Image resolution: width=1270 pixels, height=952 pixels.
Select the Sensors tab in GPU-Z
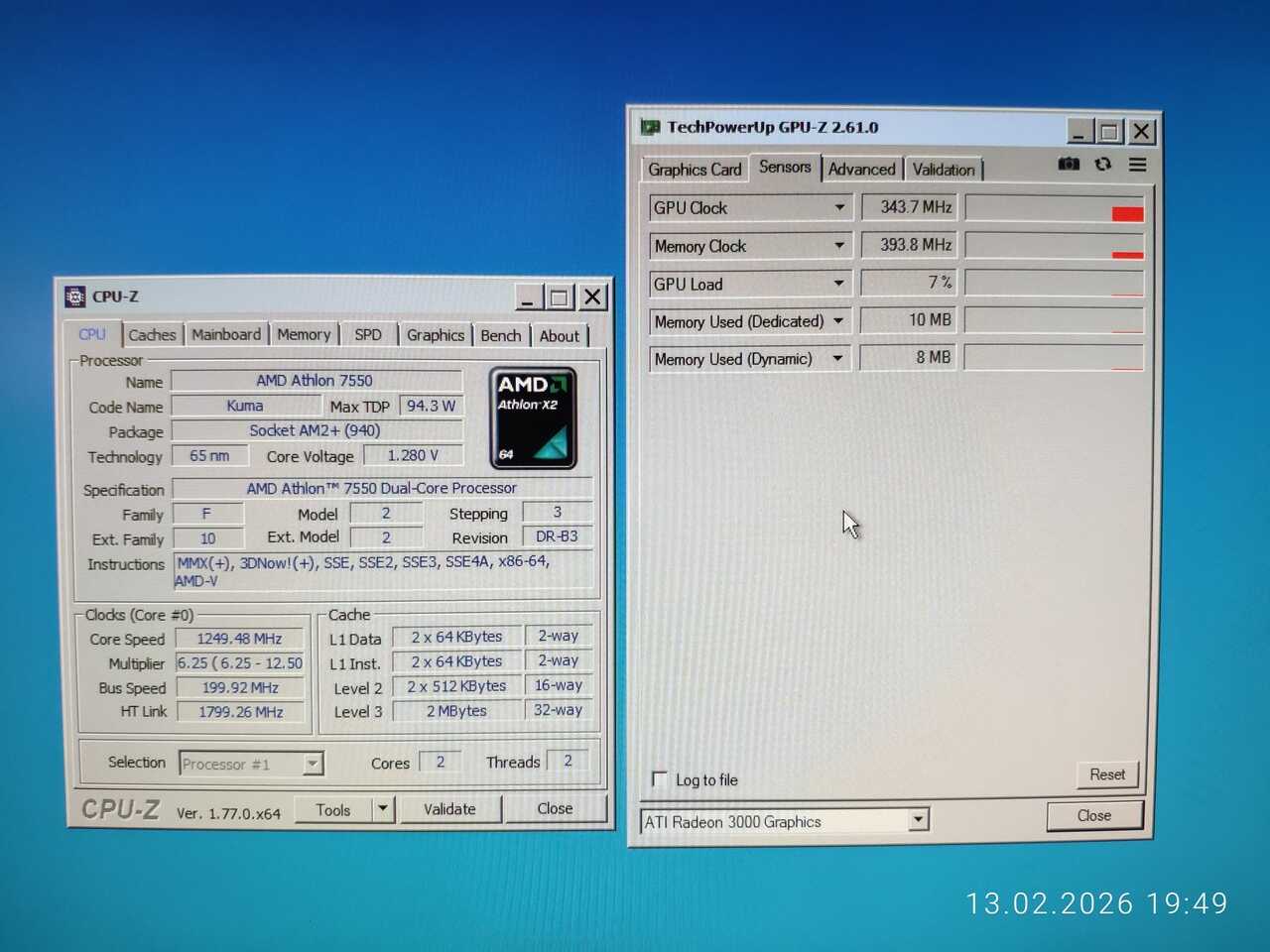coord(785,167)
